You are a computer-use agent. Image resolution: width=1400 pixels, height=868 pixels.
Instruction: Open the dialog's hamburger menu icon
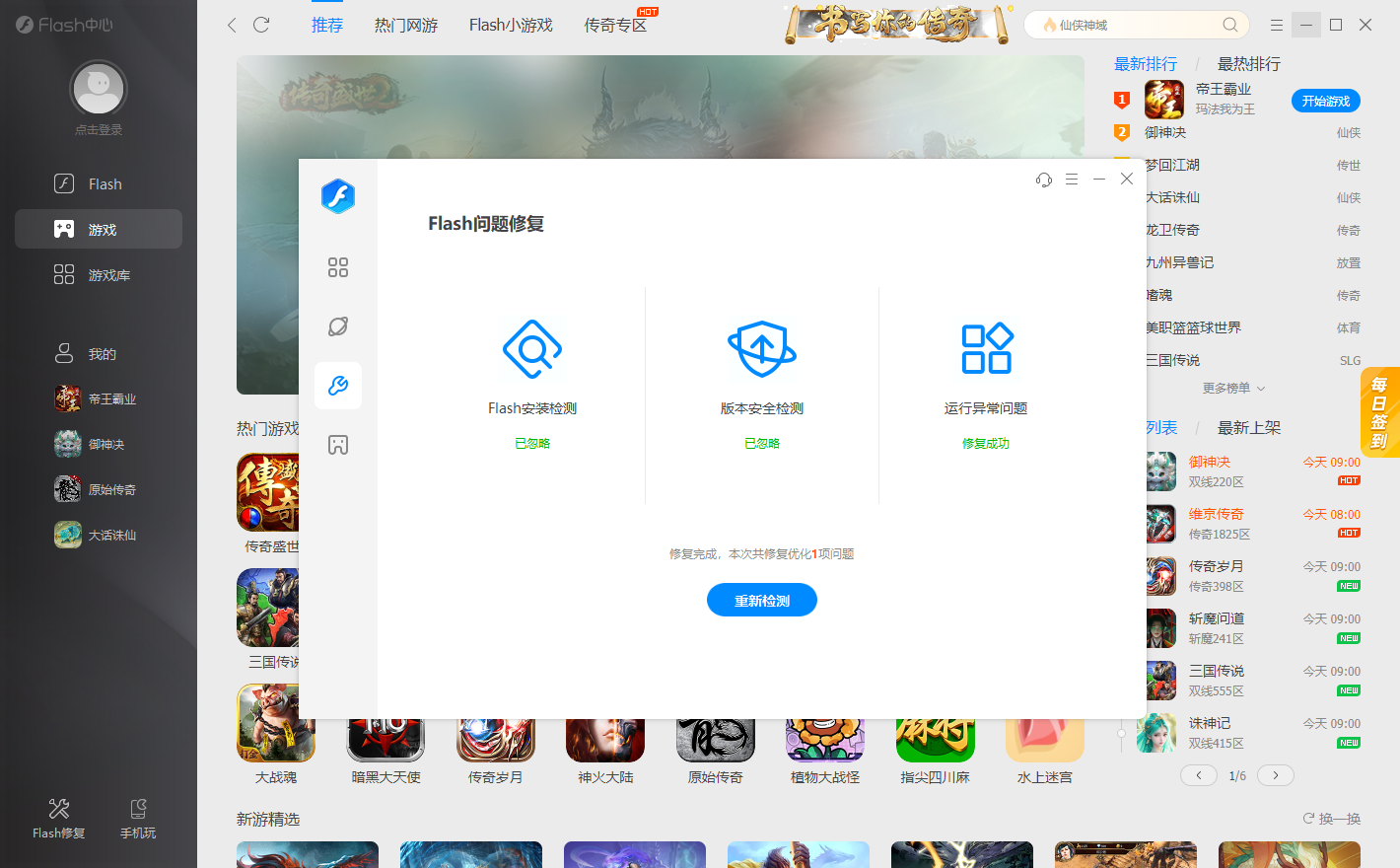point(1072,180)
